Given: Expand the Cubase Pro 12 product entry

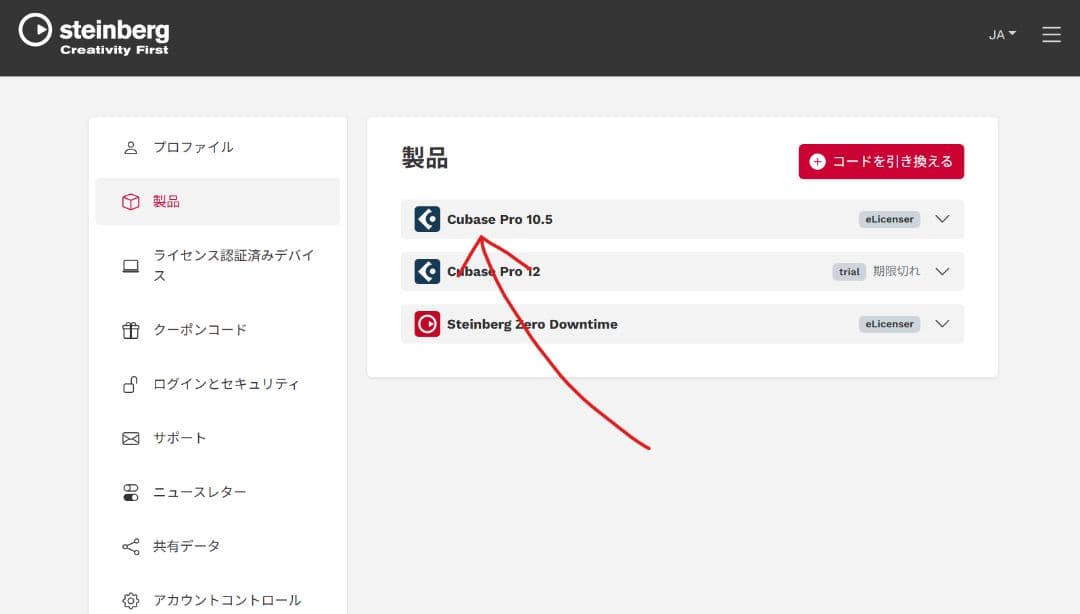Looking at the screenshot, I should (941, 271).
